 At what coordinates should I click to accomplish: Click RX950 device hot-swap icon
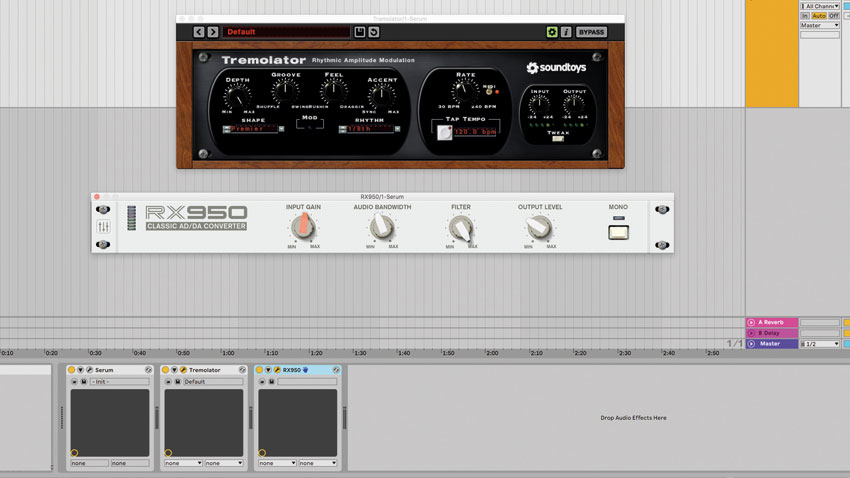336,370
